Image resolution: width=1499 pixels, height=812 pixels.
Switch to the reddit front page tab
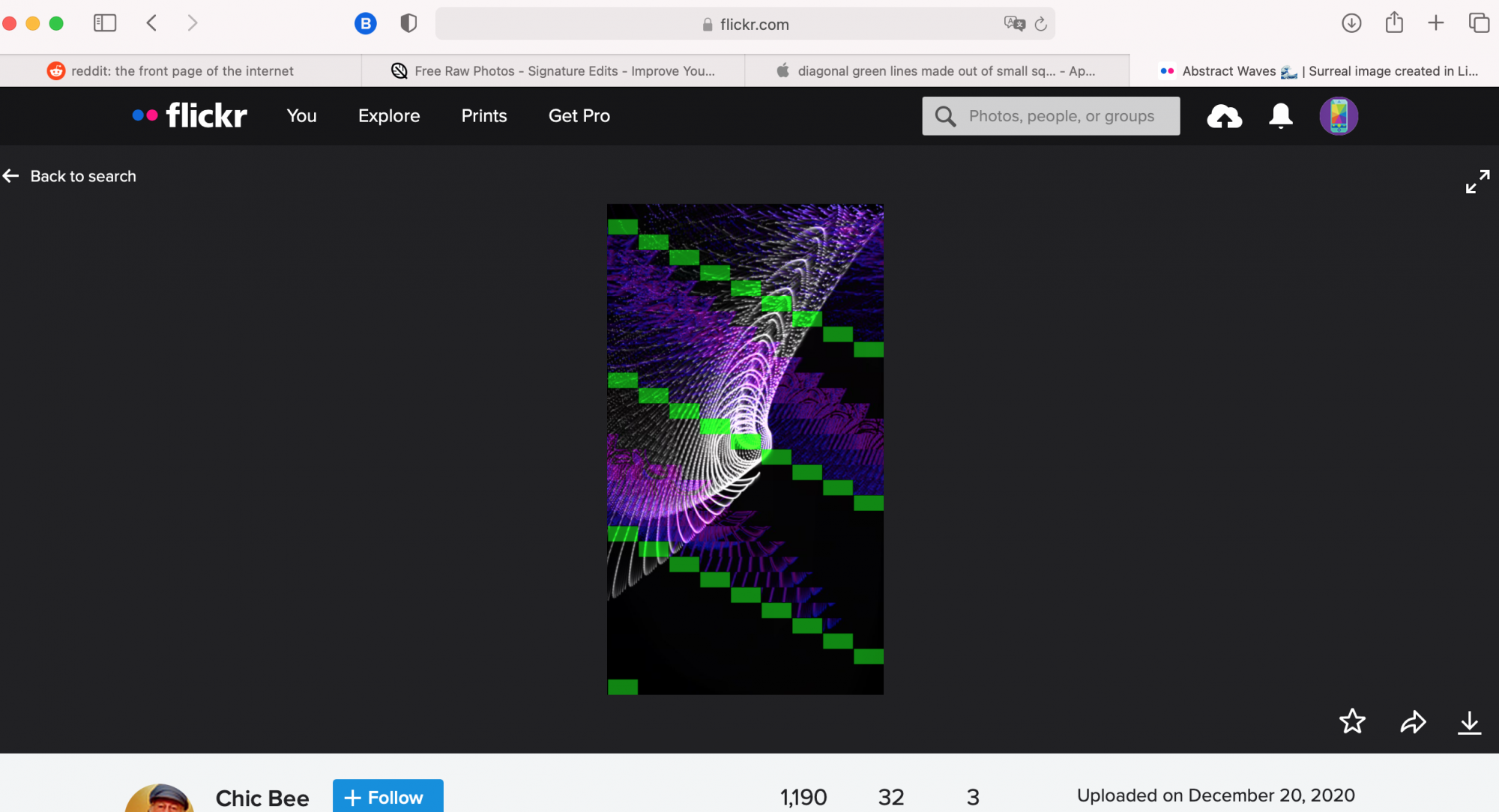pos(181,71)
